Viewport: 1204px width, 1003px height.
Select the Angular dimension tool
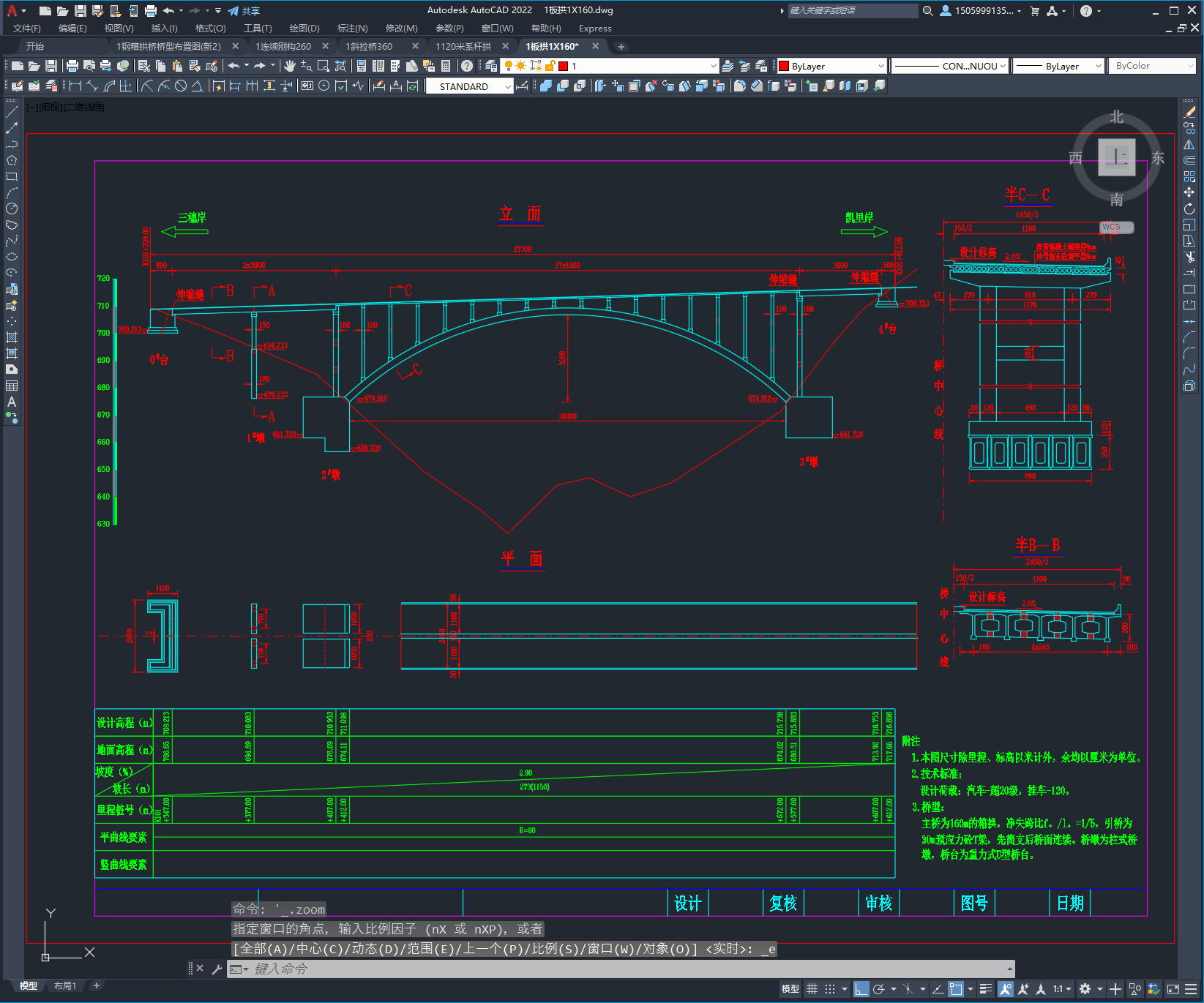coord(197,86)
